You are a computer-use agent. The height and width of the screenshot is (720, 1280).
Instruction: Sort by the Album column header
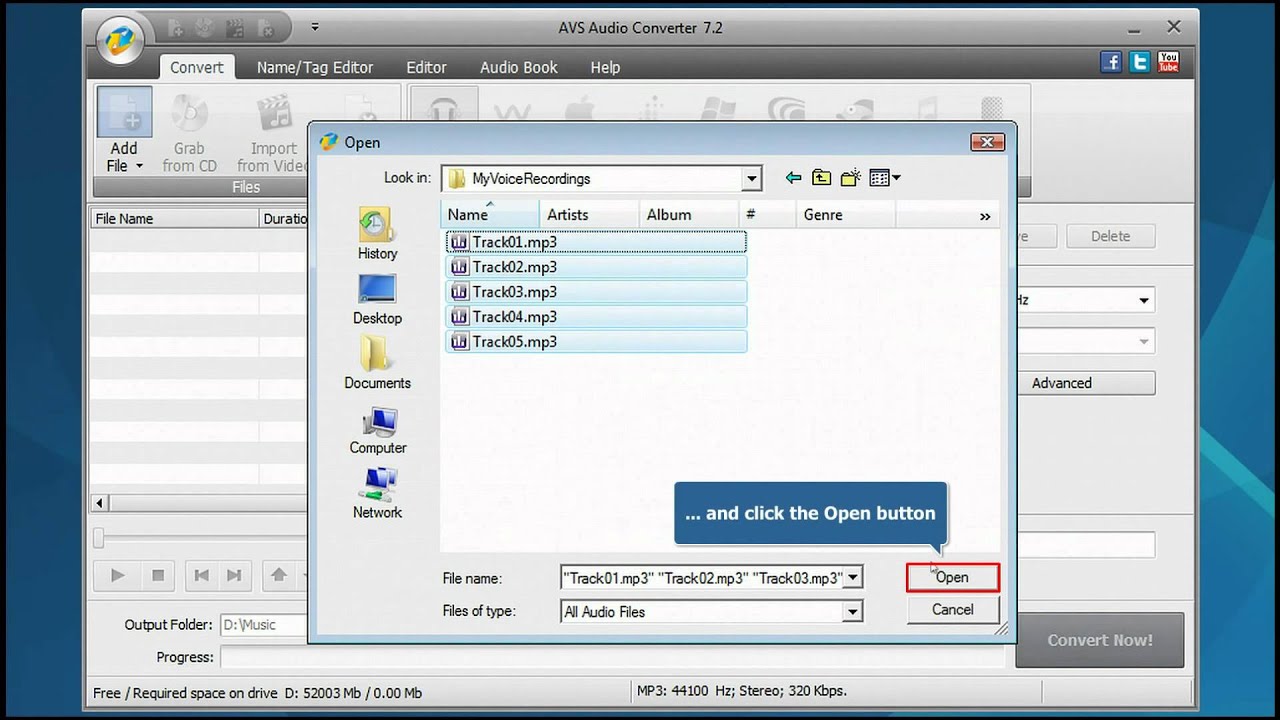point(689,214)
